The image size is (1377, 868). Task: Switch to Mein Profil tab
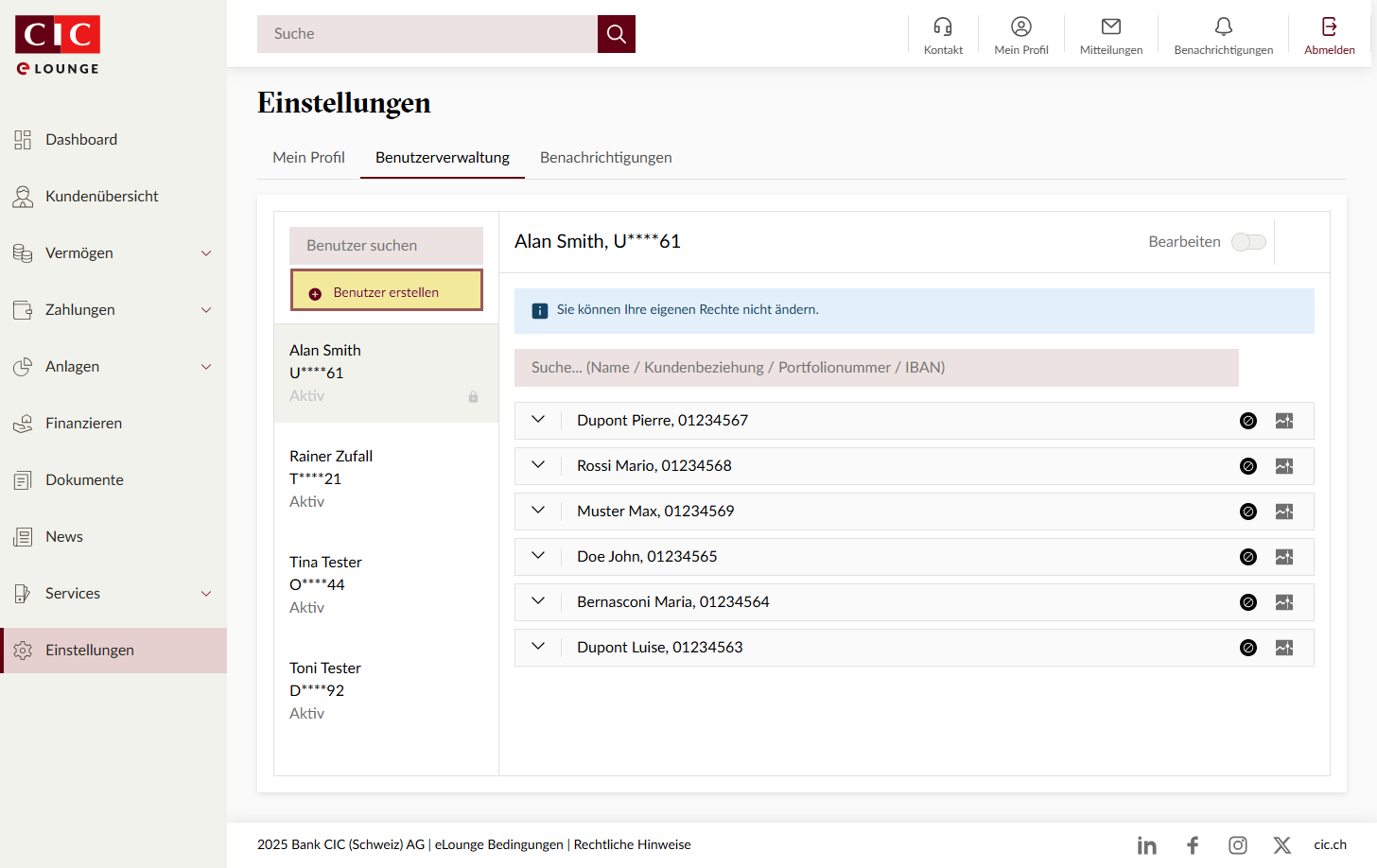pos(308,158)
